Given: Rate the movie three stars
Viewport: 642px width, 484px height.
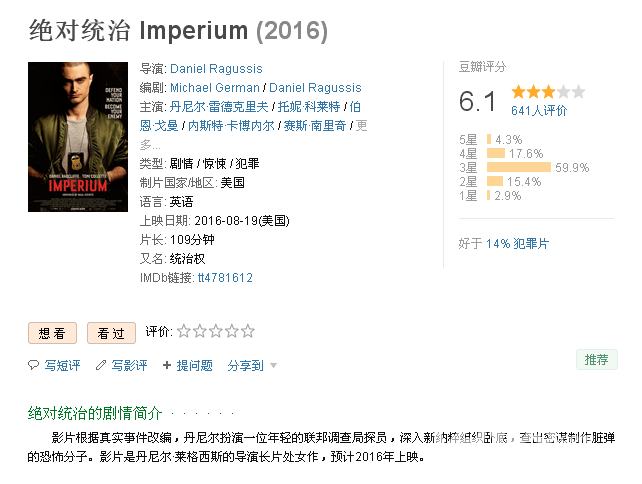Looking at the screenshot, I should pos(216,331).
